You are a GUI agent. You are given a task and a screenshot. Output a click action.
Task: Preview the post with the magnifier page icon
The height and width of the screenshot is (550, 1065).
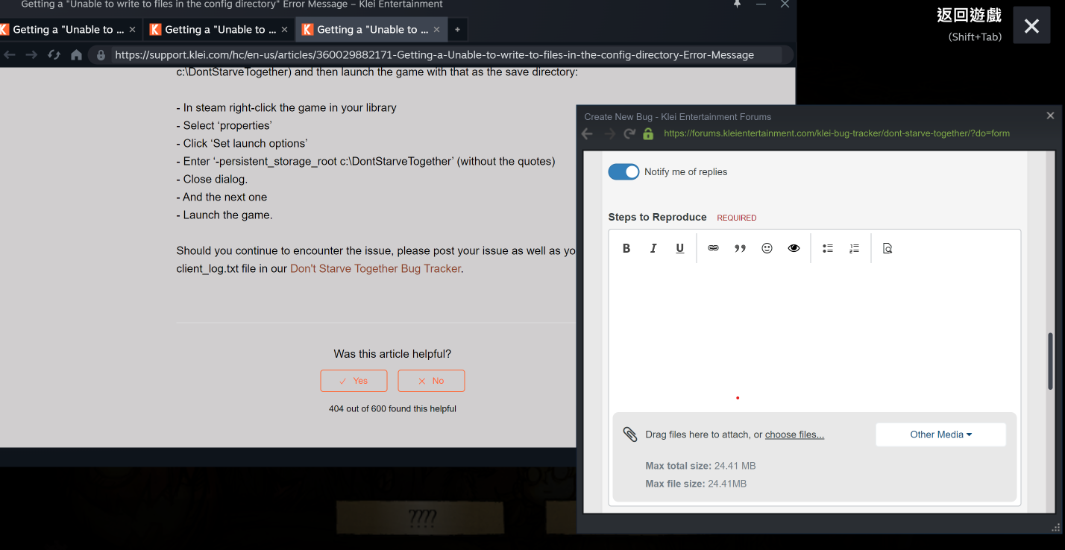point(887,249)
